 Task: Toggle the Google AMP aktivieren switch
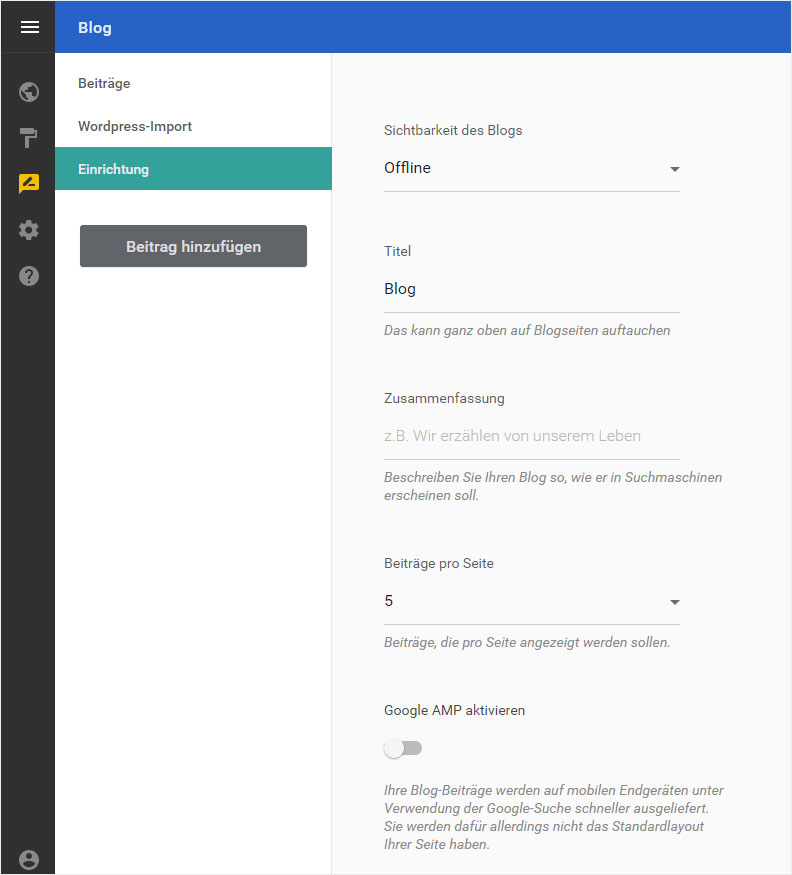402,748
